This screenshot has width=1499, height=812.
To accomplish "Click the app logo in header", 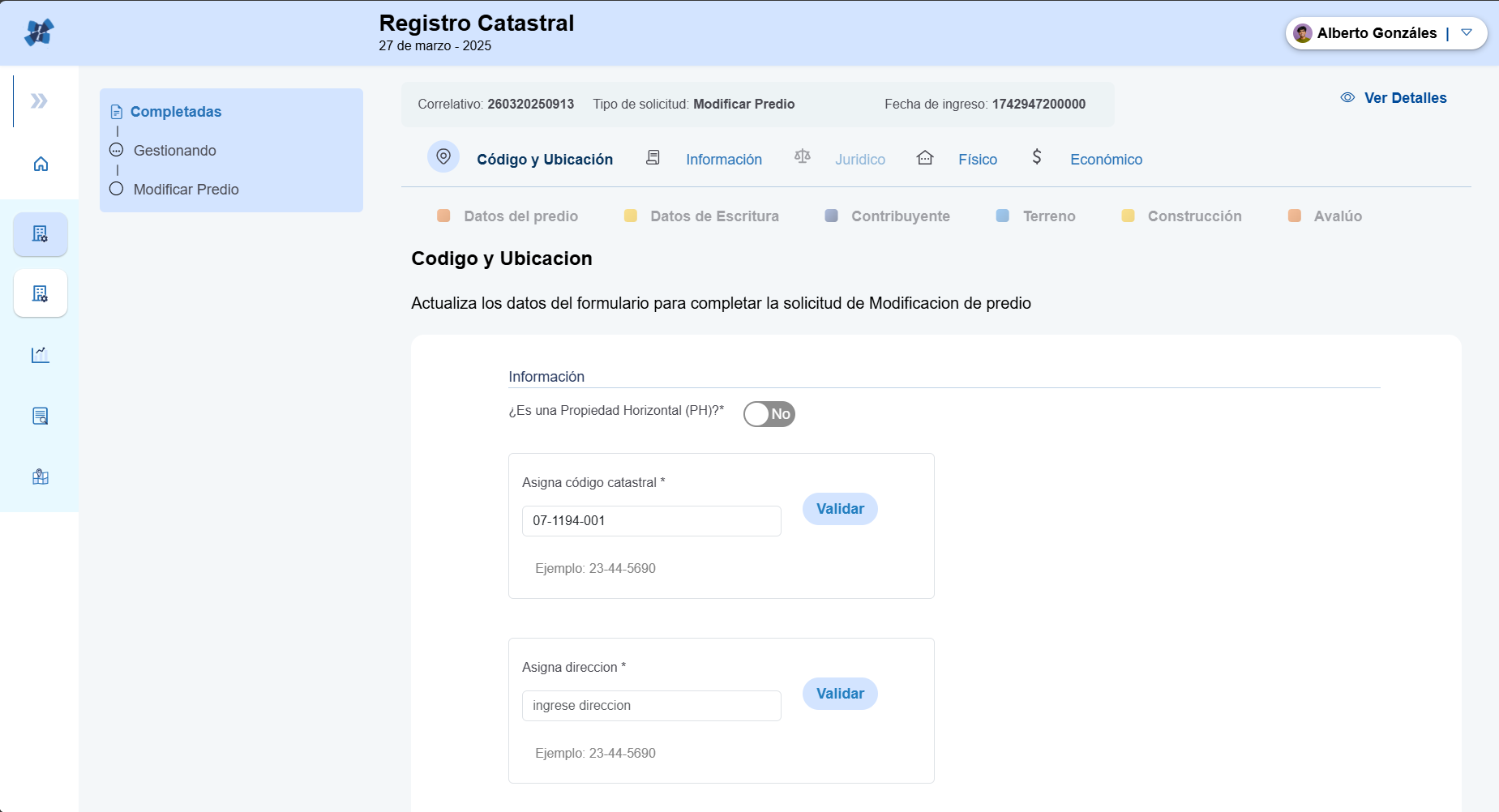I will tap(39, 32).
